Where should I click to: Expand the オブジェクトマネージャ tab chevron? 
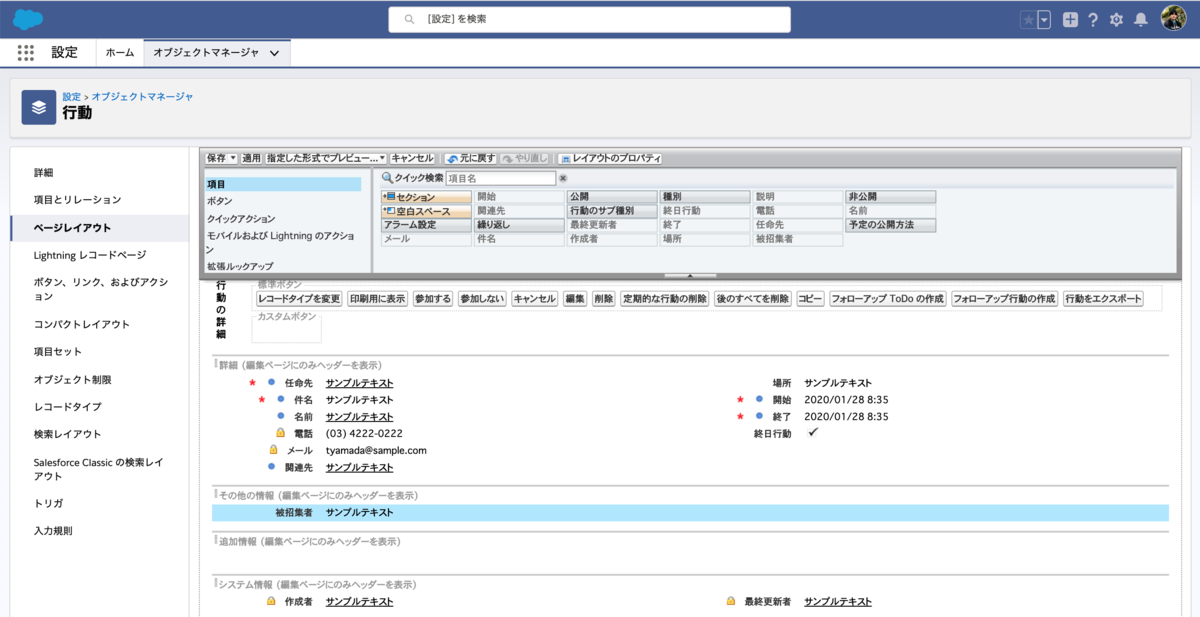(273, 52)
